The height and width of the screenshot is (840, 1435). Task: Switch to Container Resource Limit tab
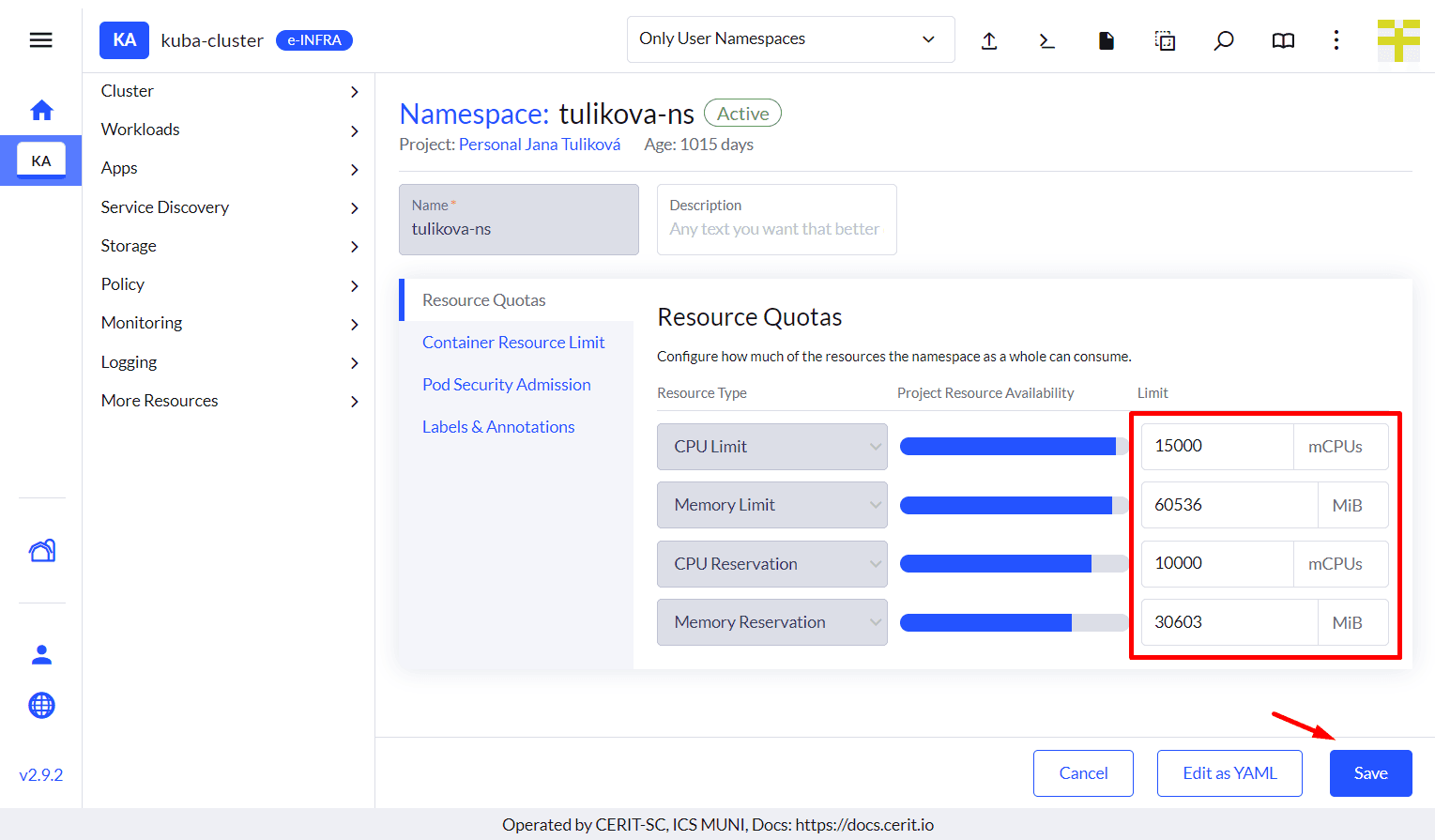tap(513, 343)
